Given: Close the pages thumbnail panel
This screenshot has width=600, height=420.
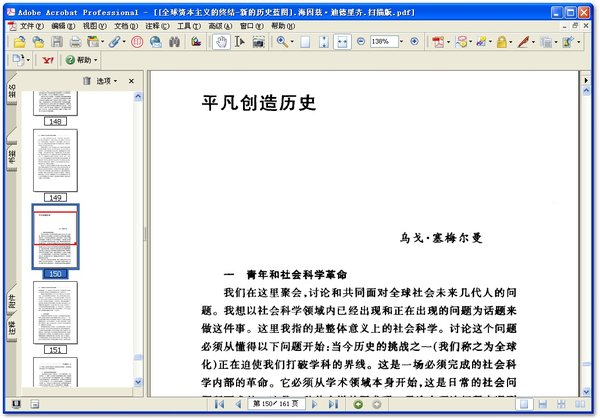Looking at the screenshot, I should click(131, 81).
